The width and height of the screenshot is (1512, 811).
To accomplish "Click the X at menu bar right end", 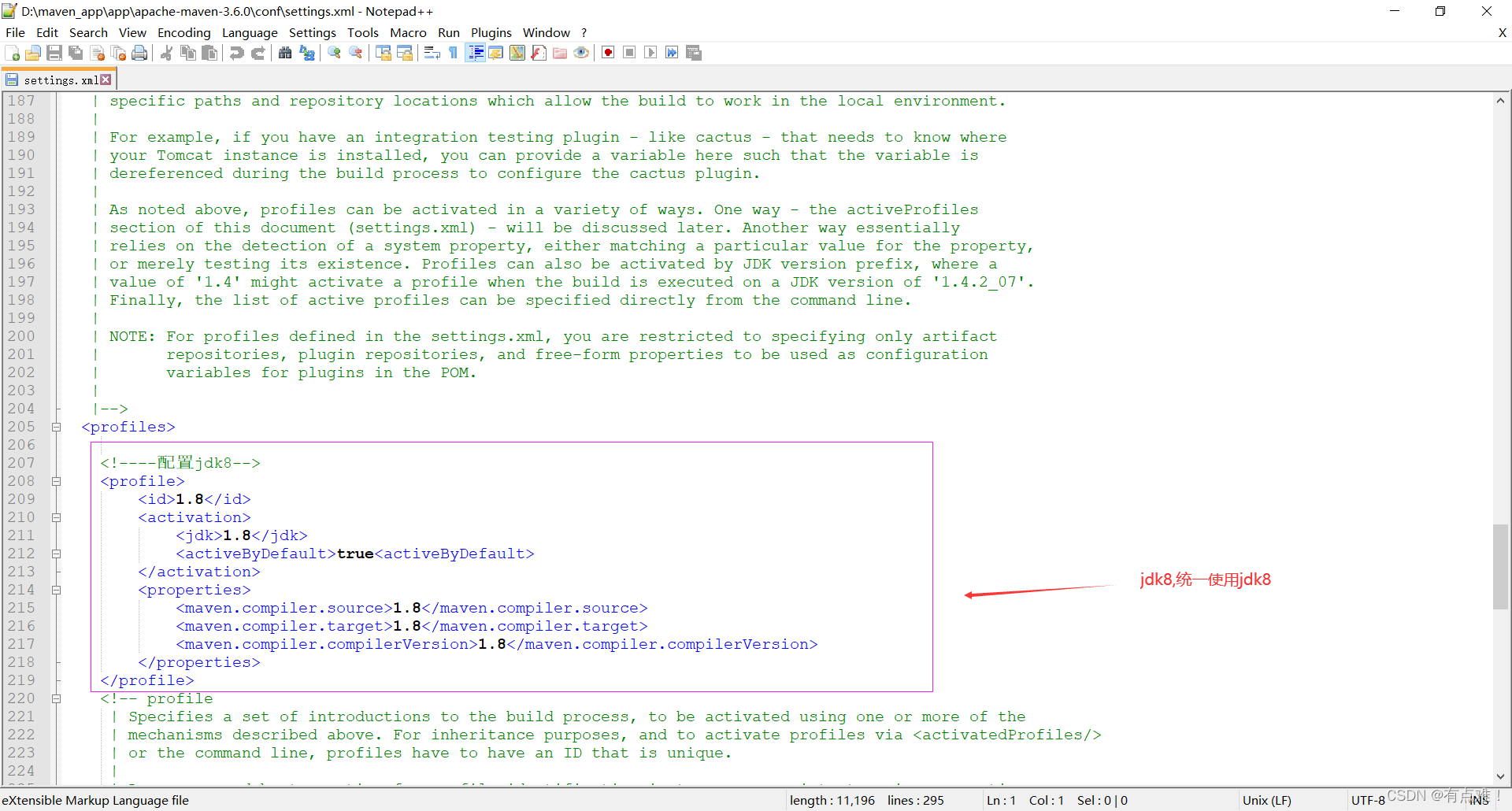I will 1502,32.
